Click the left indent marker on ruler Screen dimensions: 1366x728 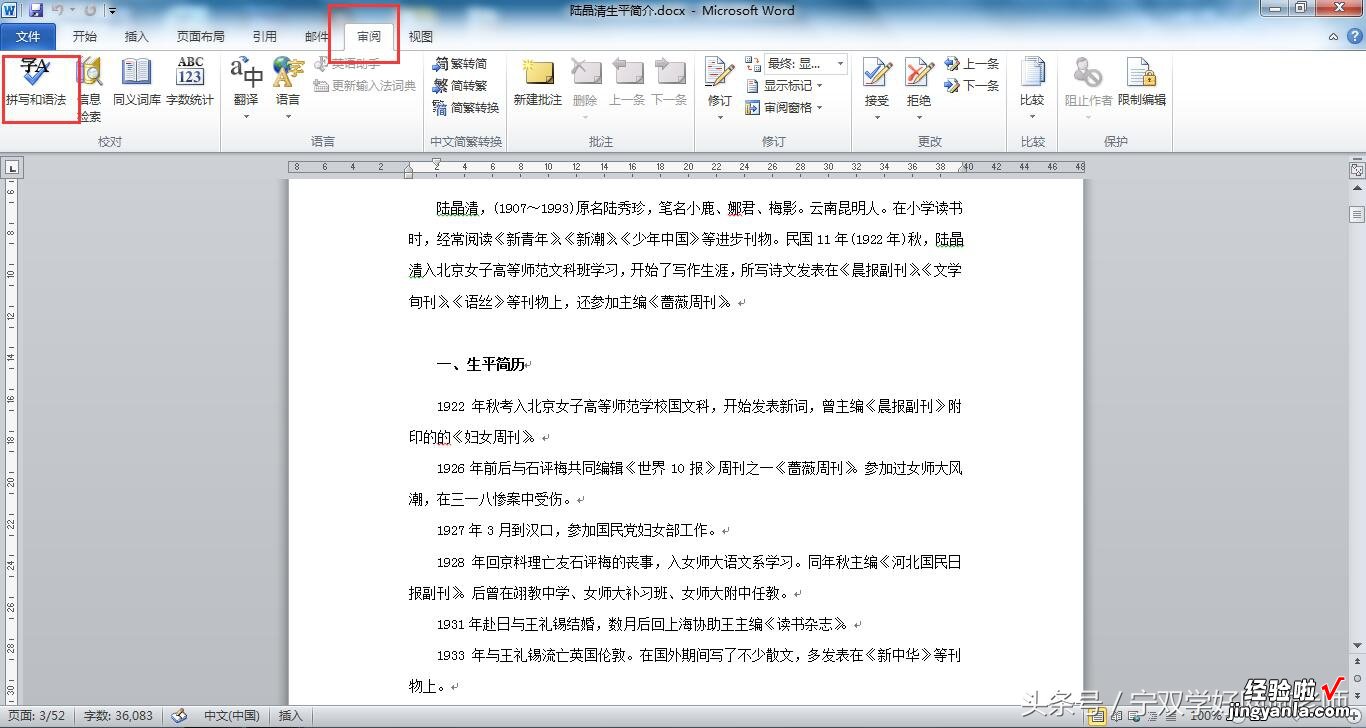tap(408, 173)
